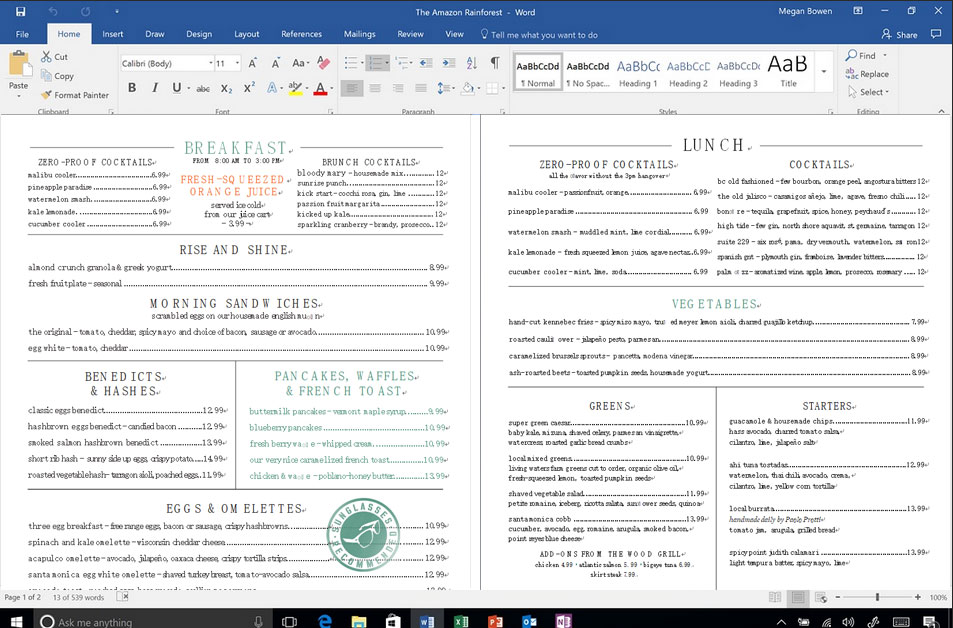Apply the Heading 1 style
Viewport: 953px width, 628px height.
tap(638, 72)
